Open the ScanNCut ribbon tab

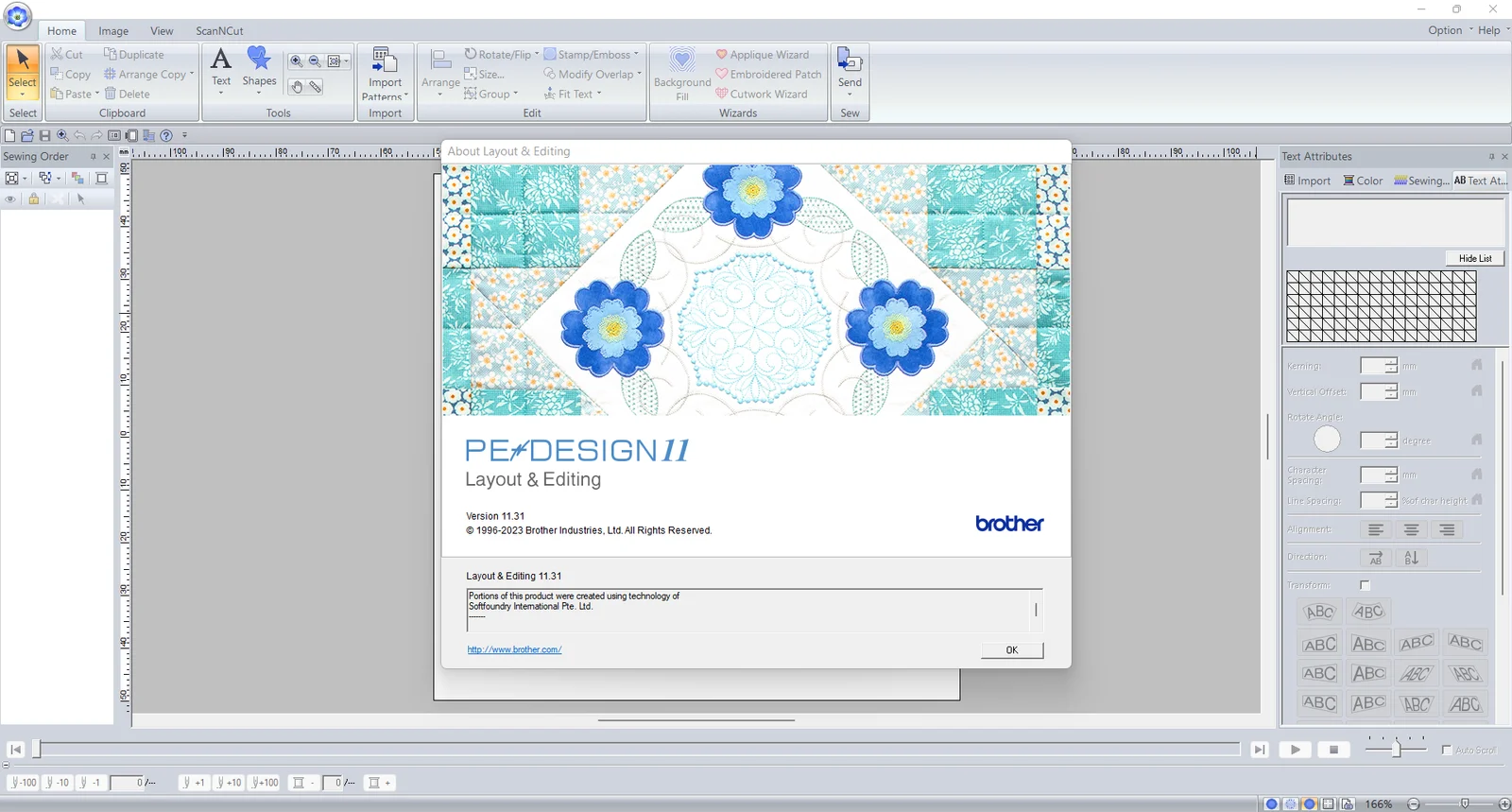(x=219, y=31)
